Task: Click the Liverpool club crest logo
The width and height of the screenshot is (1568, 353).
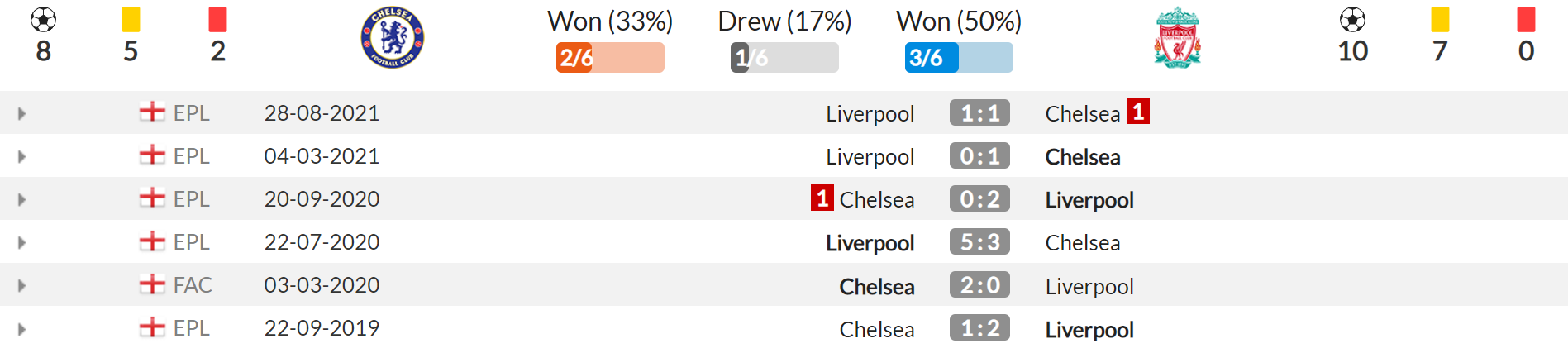Action: point(1177,37)
